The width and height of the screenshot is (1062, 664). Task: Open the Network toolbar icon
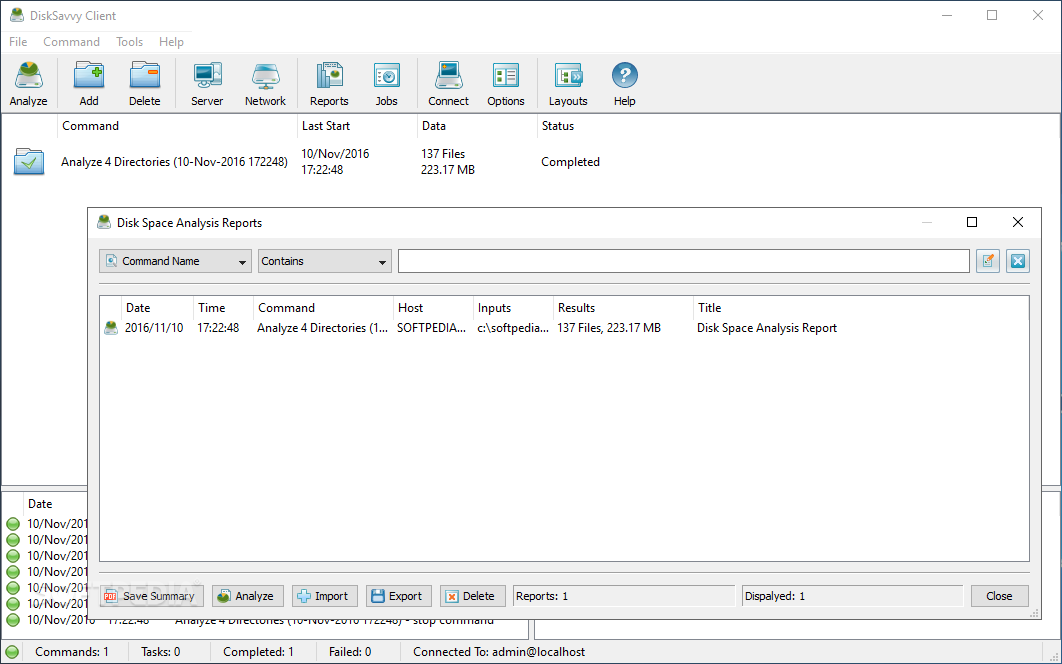tap(265, 84)
